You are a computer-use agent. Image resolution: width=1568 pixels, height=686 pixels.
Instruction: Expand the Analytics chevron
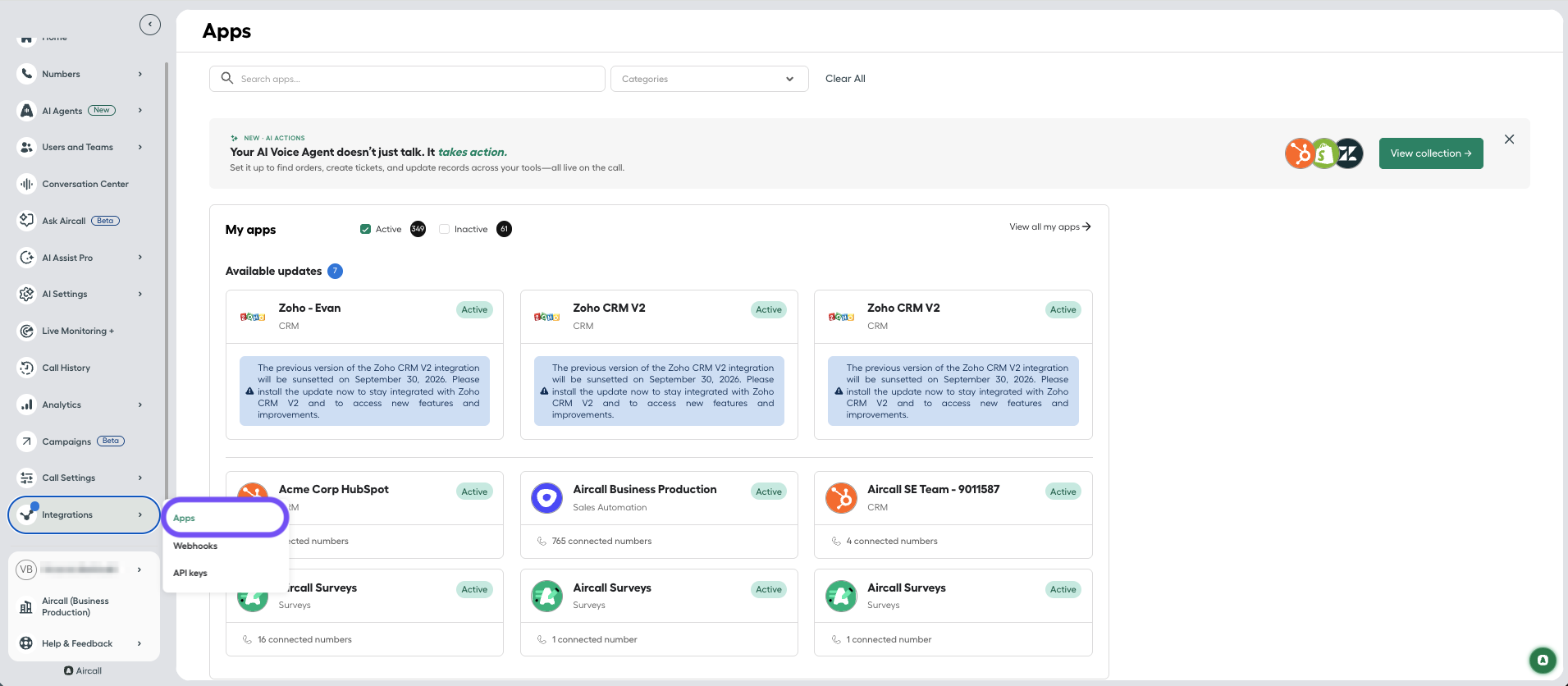coord(140,405)
